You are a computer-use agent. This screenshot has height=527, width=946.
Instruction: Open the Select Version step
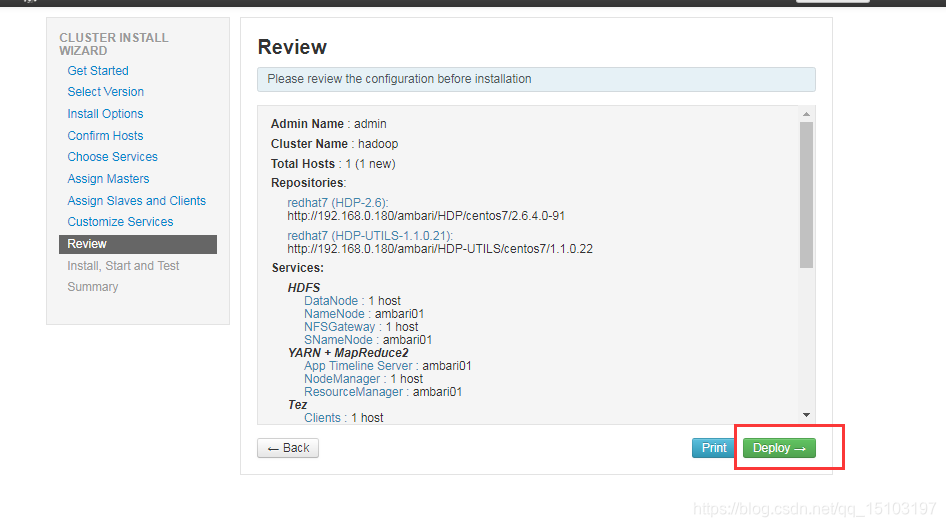(106, 92)
